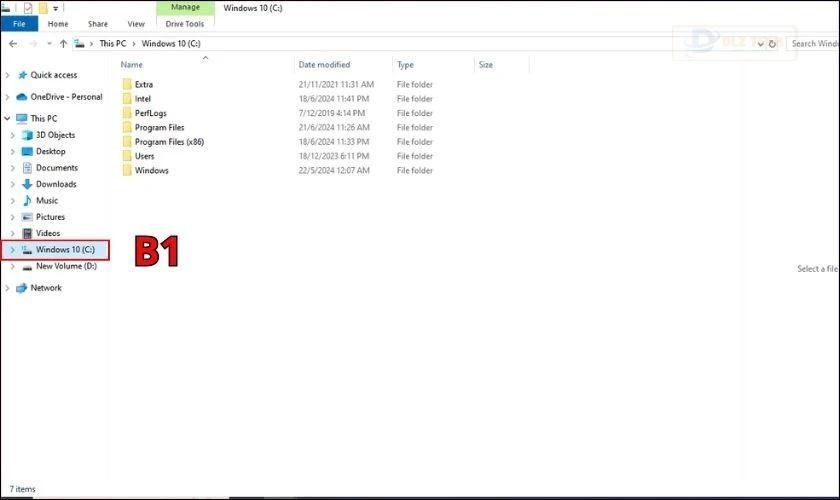
Task: Click the Search Windows input field
Action: coord(814,44)
